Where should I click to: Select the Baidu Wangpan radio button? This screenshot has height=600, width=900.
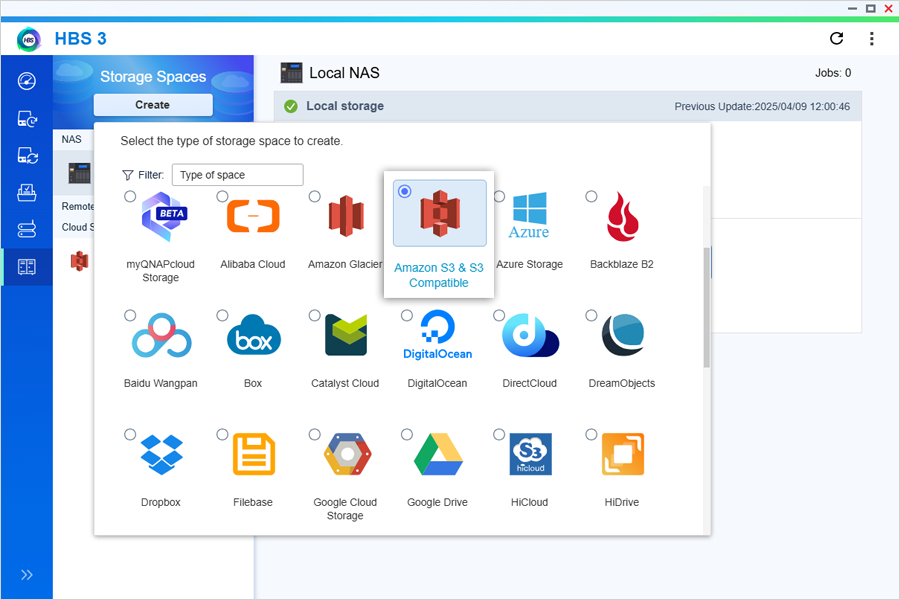[x=130, y=315]
